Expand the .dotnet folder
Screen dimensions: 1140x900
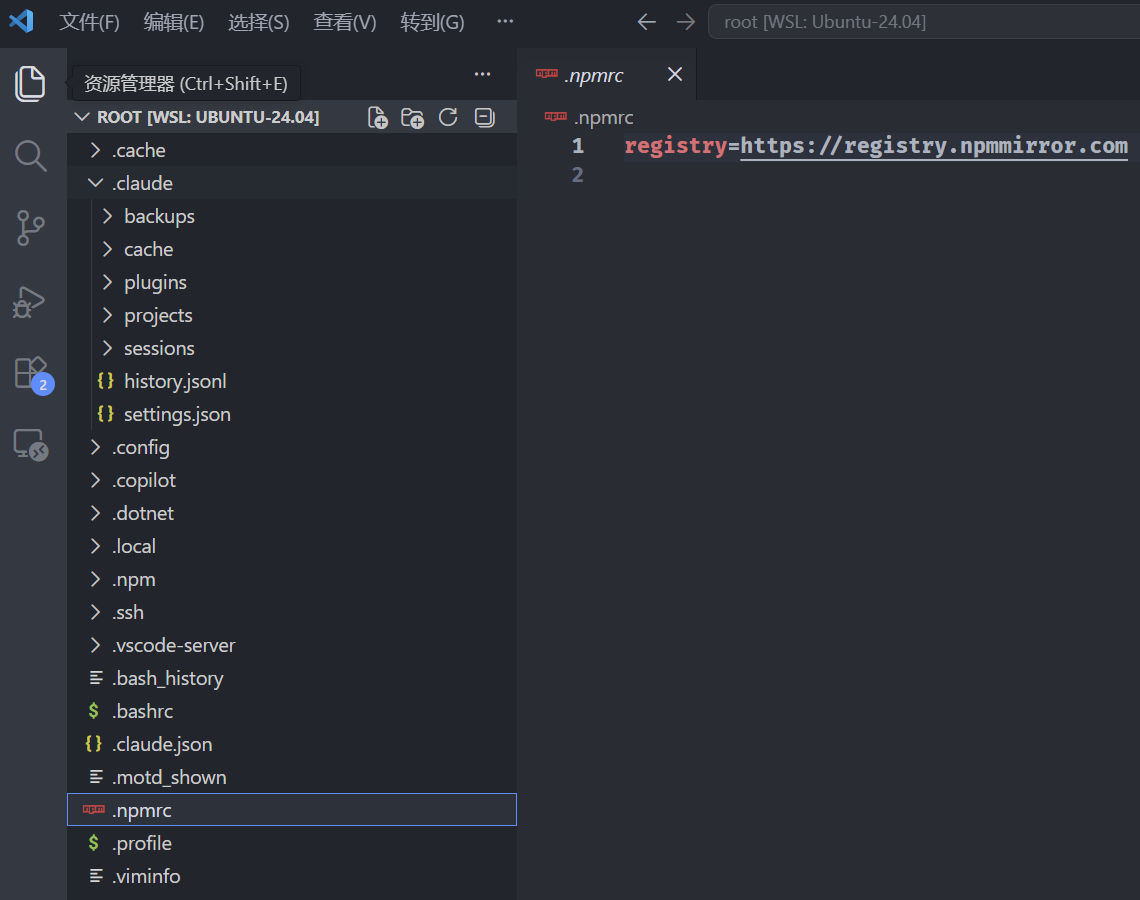click(292, 513)
